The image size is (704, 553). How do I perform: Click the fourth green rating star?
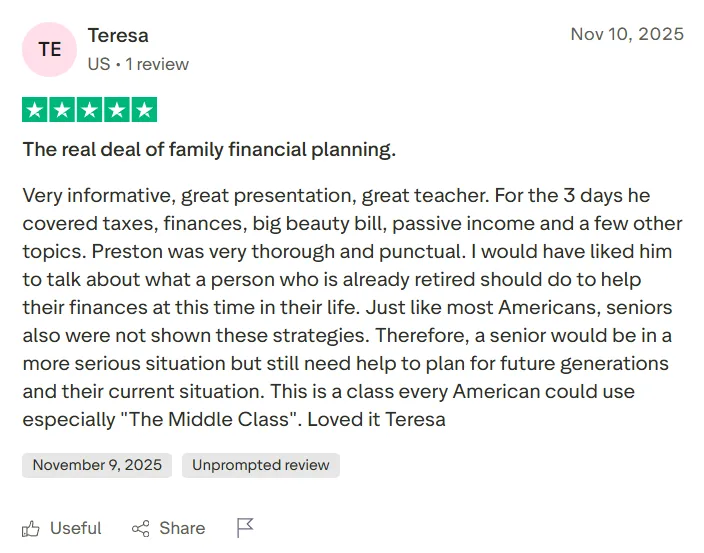116,110
